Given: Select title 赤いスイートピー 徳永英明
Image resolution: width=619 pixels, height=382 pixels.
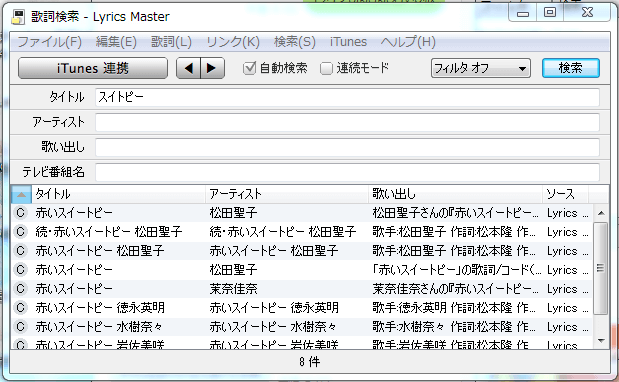Looking at the screenshot, I should (100, 308).
